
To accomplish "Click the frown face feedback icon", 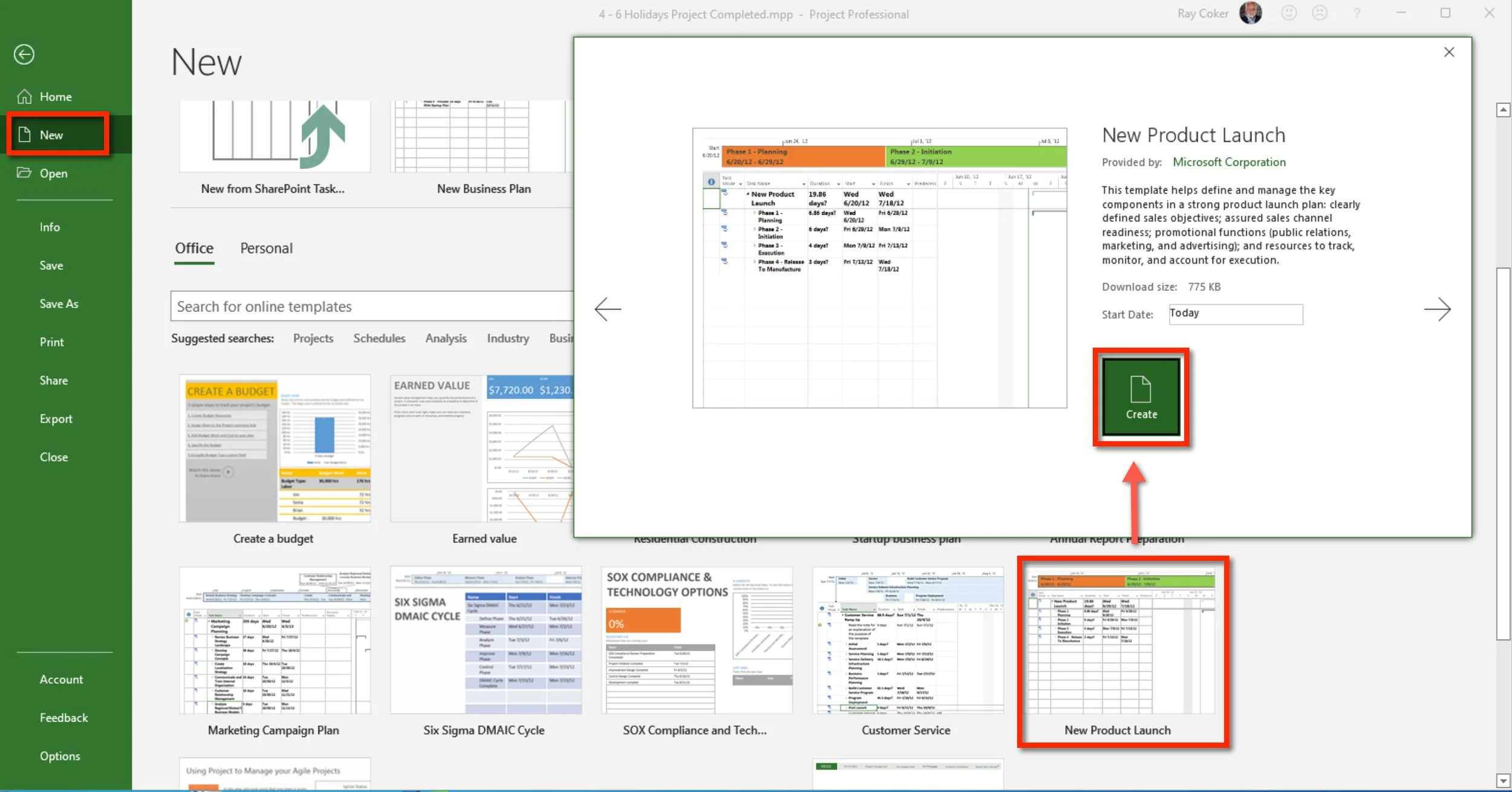I will click(1320, 13).
